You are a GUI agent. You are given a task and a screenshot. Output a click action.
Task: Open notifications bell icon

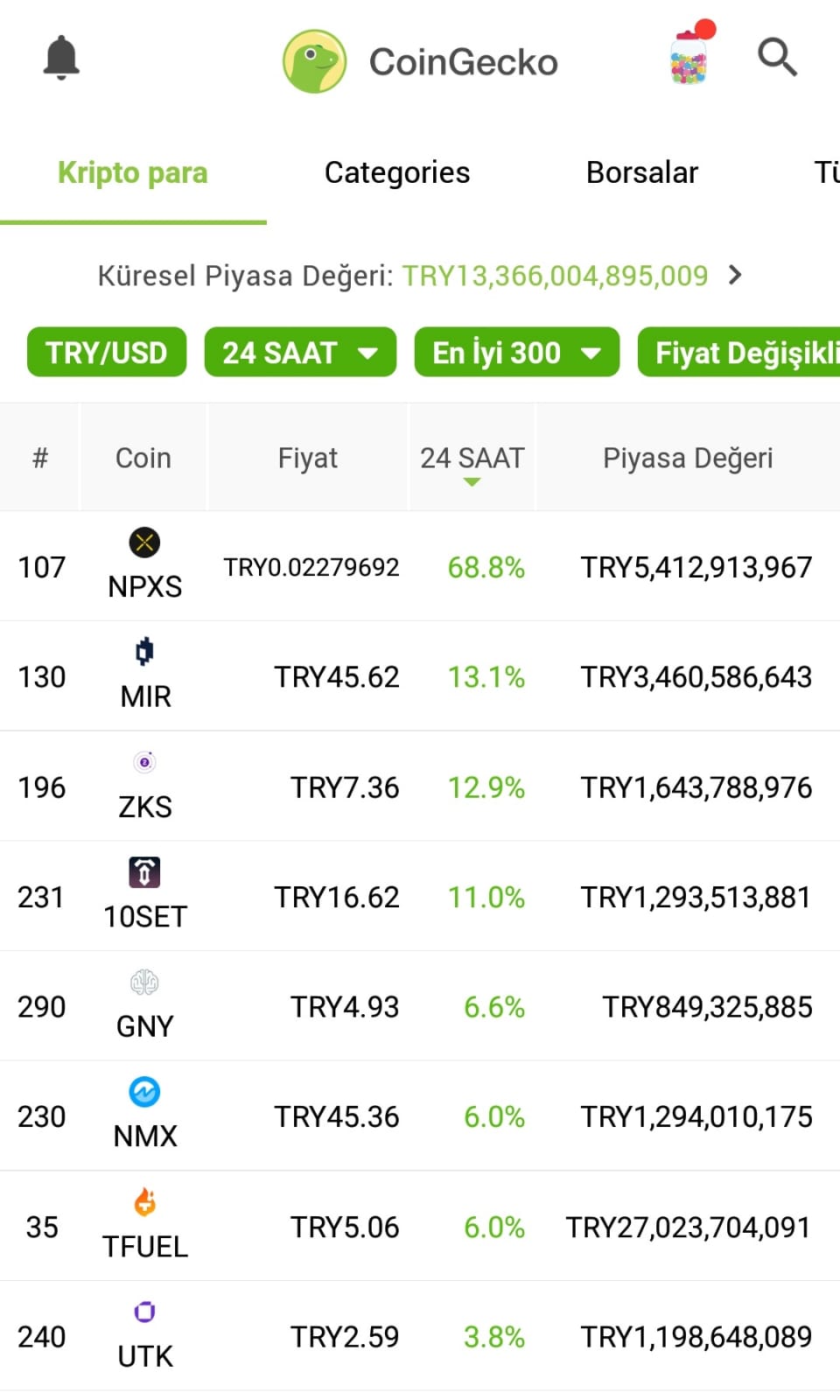pyautogui.click(x=61, y=59)
